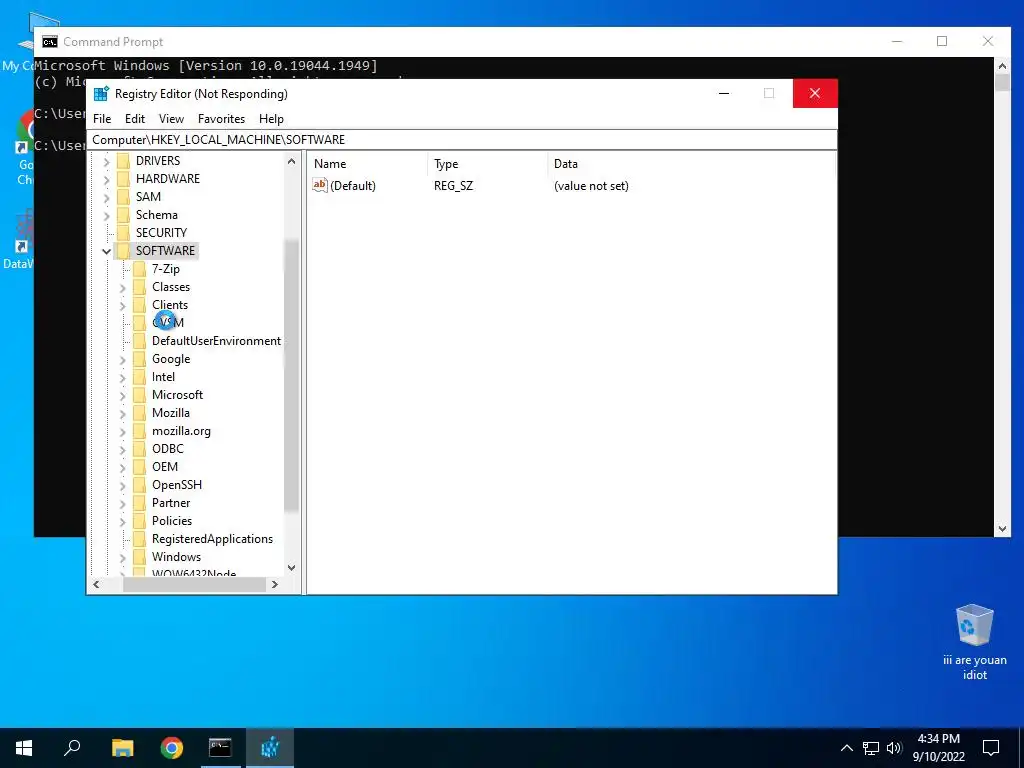This screenshot has width=1024, height=768.
Task: Close the Registry Editor window
Action: click(x=815, y=93)
